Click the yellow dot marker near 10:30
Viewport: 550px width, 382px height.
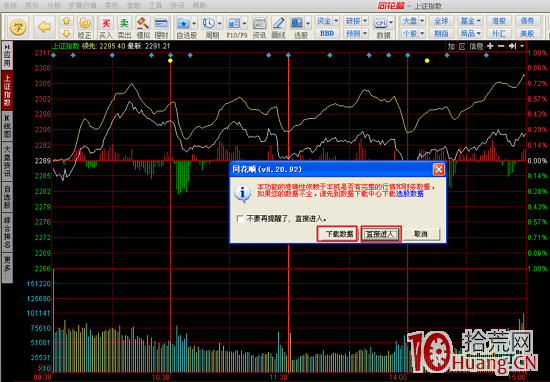(x=170, y=61)
